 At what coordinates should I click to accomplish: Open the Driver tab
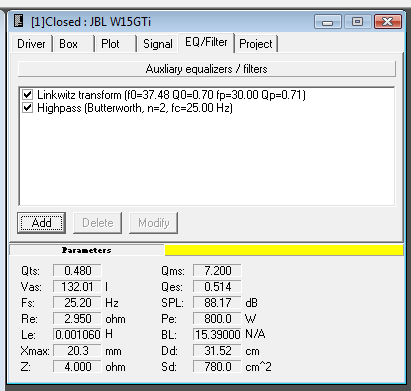coord(31,44)
